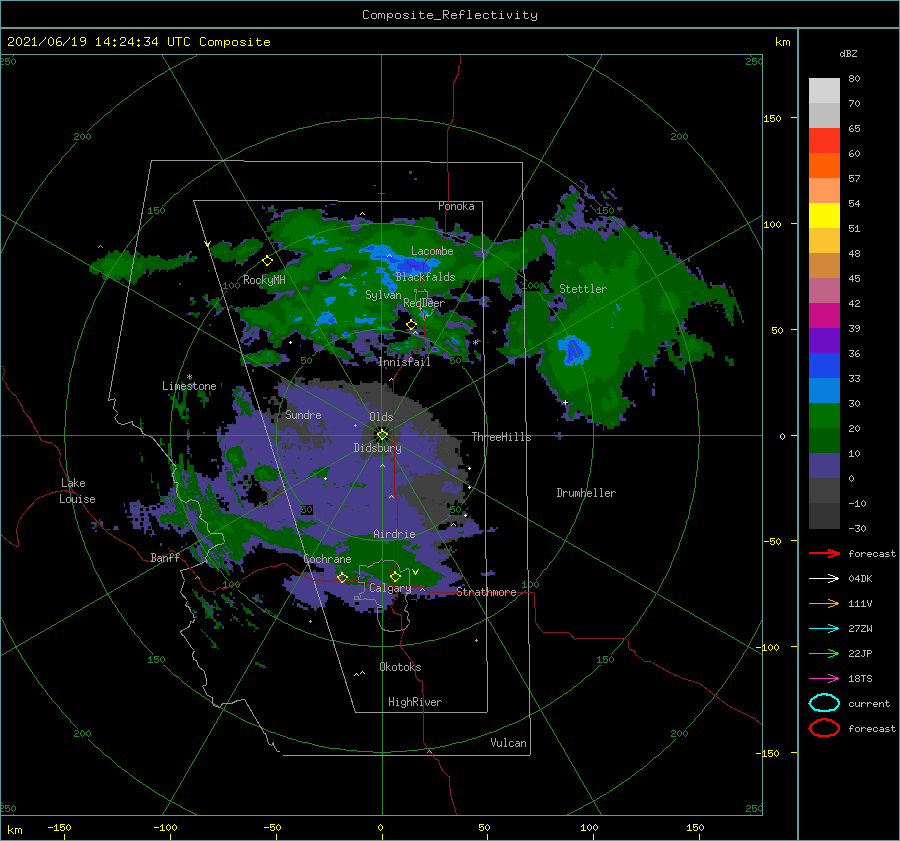900x841 pixels.
Task: Select the orange 57-60 dBZ swatch
Action: pos(824,166)
